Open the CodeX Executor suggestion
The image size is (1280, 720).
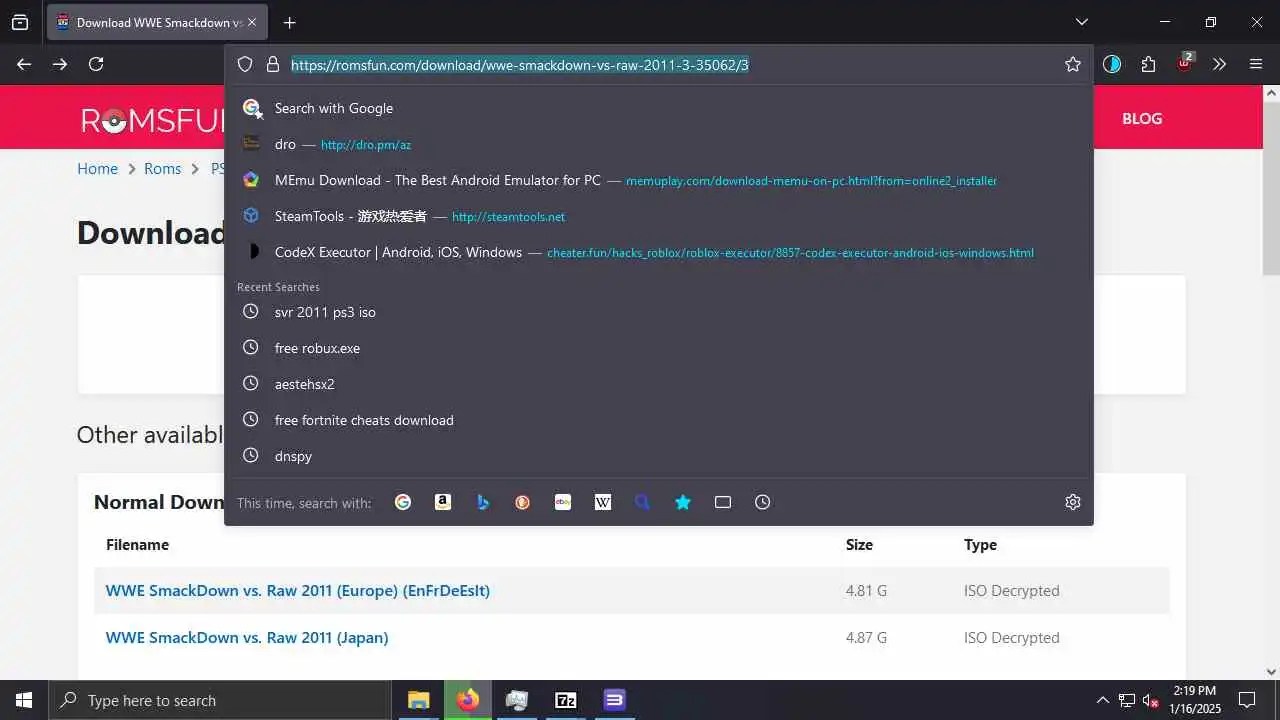click(x=659, y=252)
